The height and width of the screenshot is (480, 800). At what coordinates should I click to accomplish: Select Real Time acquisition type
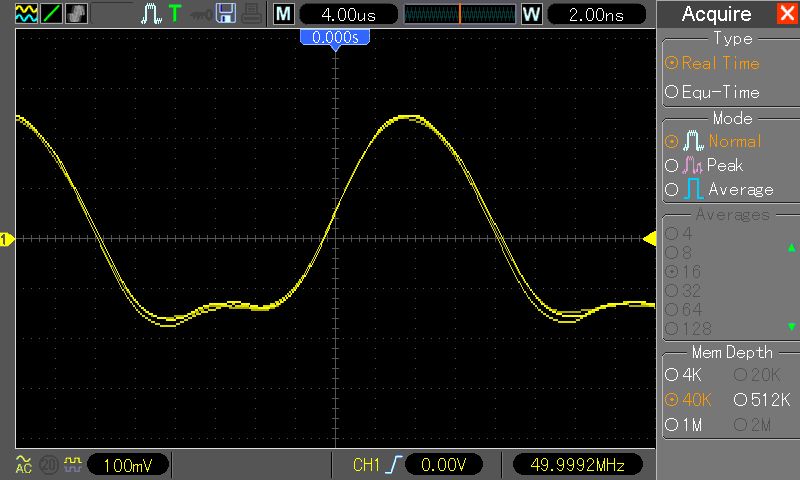[712, 63]
